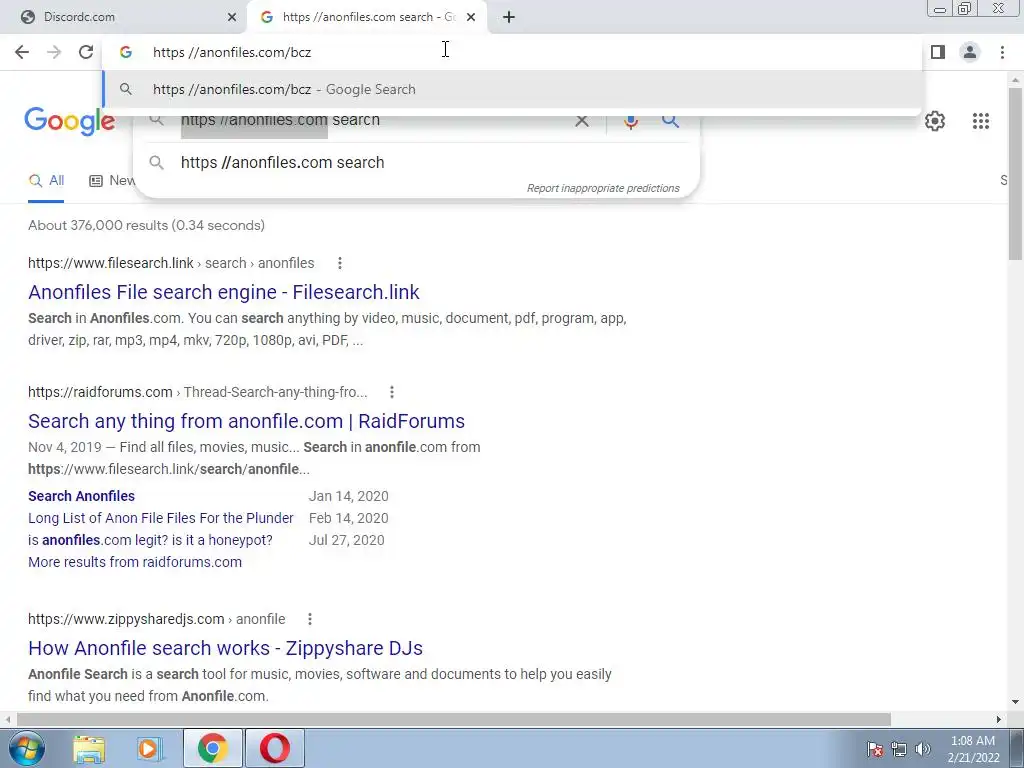1024x768 pixels.
Task: Close the Discordc.com tab
Action: coord(232,17)
